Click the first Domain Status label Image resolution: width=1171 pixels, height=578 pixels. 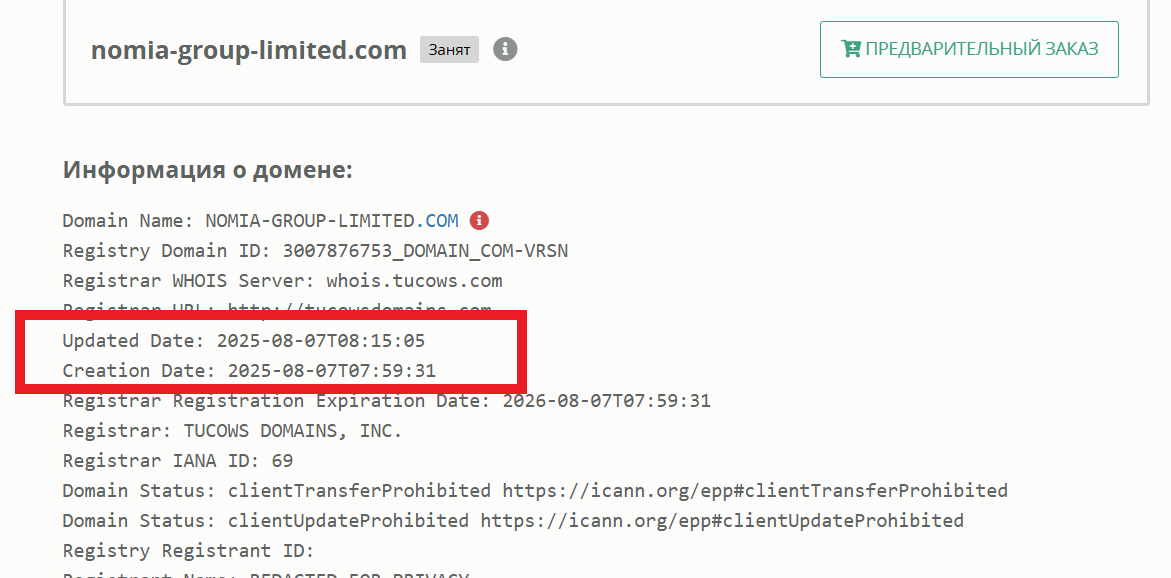139,491
